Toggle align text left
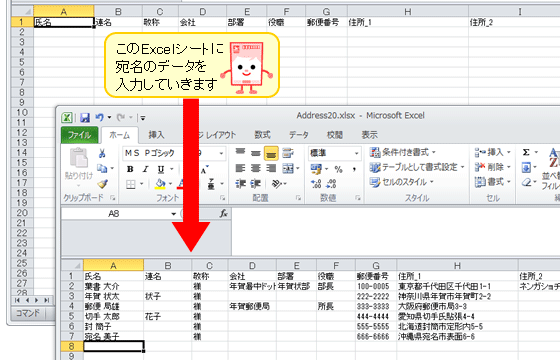 240,168
